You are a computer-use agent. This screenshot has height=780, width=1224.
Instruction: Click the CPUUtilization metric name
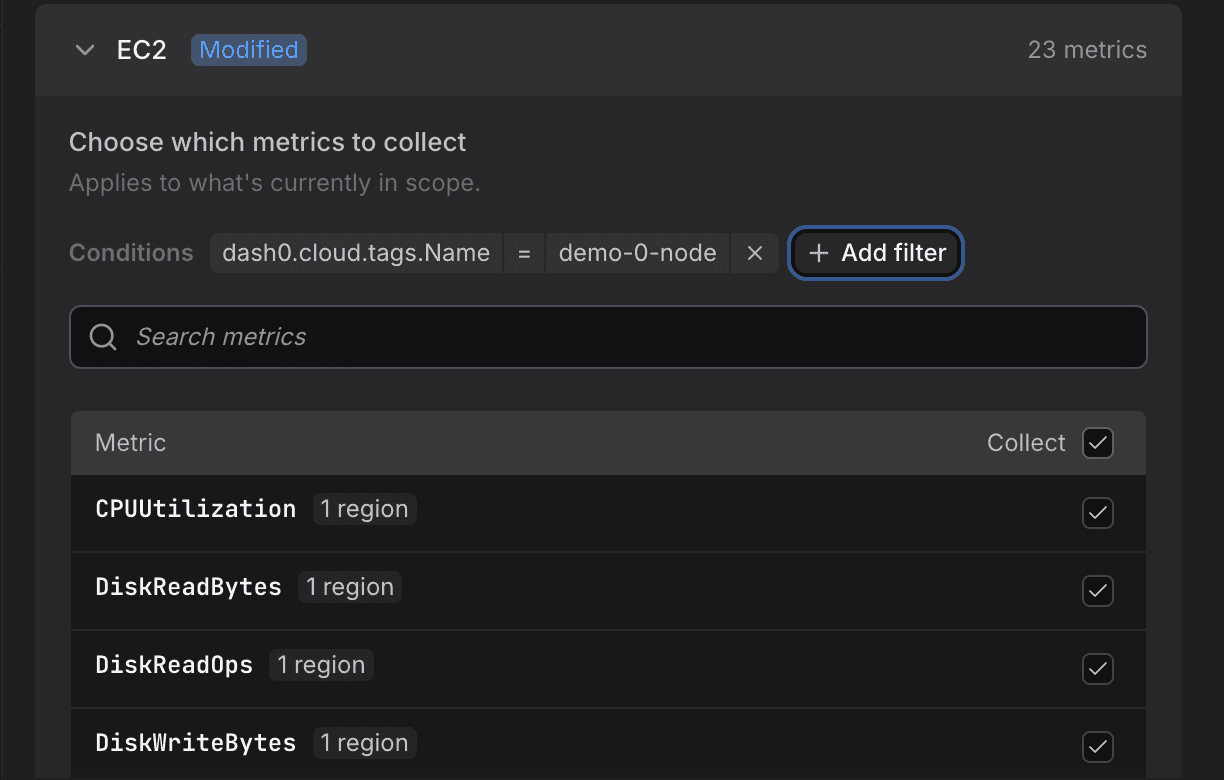pyautogui.click(x=196, y=509)
